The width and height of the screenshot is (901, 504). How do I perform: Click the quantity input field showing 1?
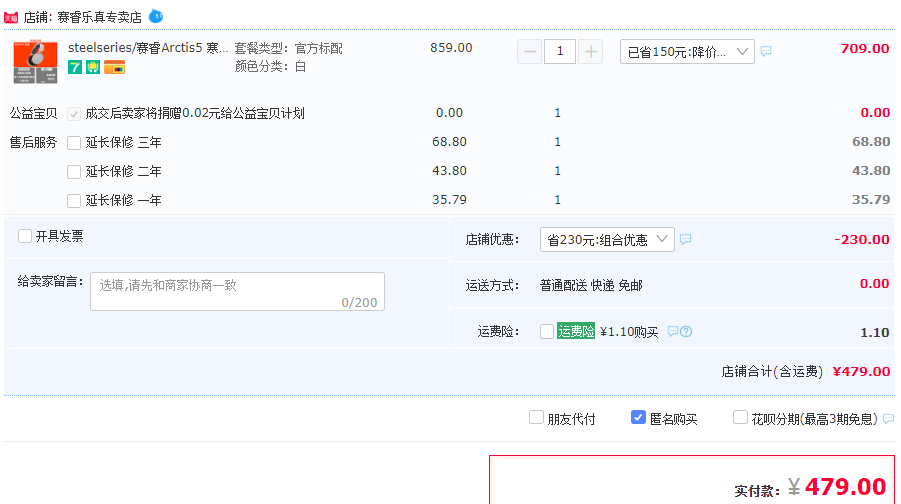click(x=560, y=52)
